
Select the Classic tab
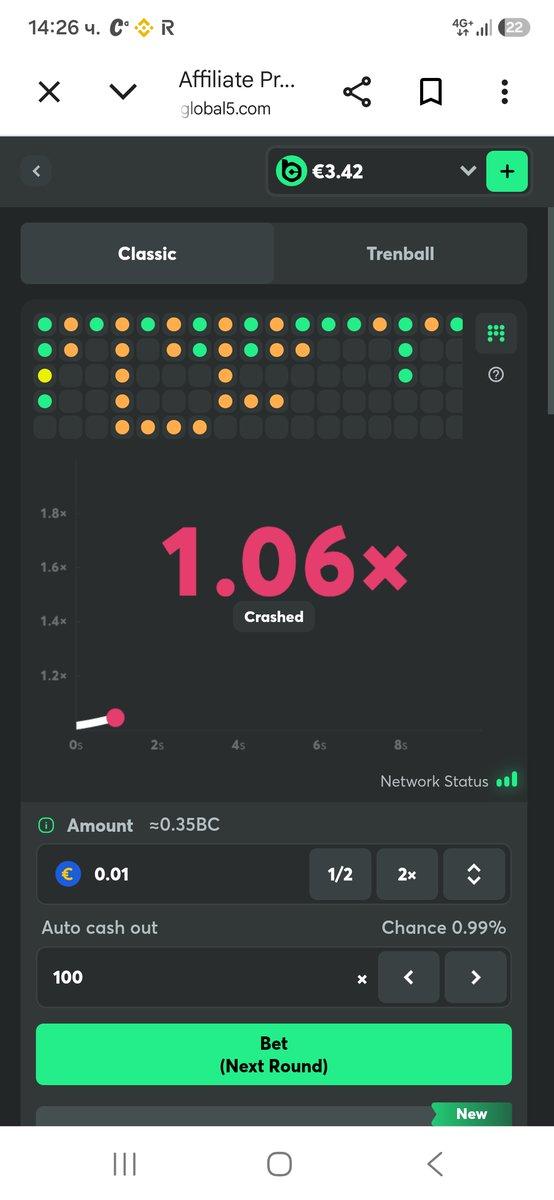pos(147,254)
